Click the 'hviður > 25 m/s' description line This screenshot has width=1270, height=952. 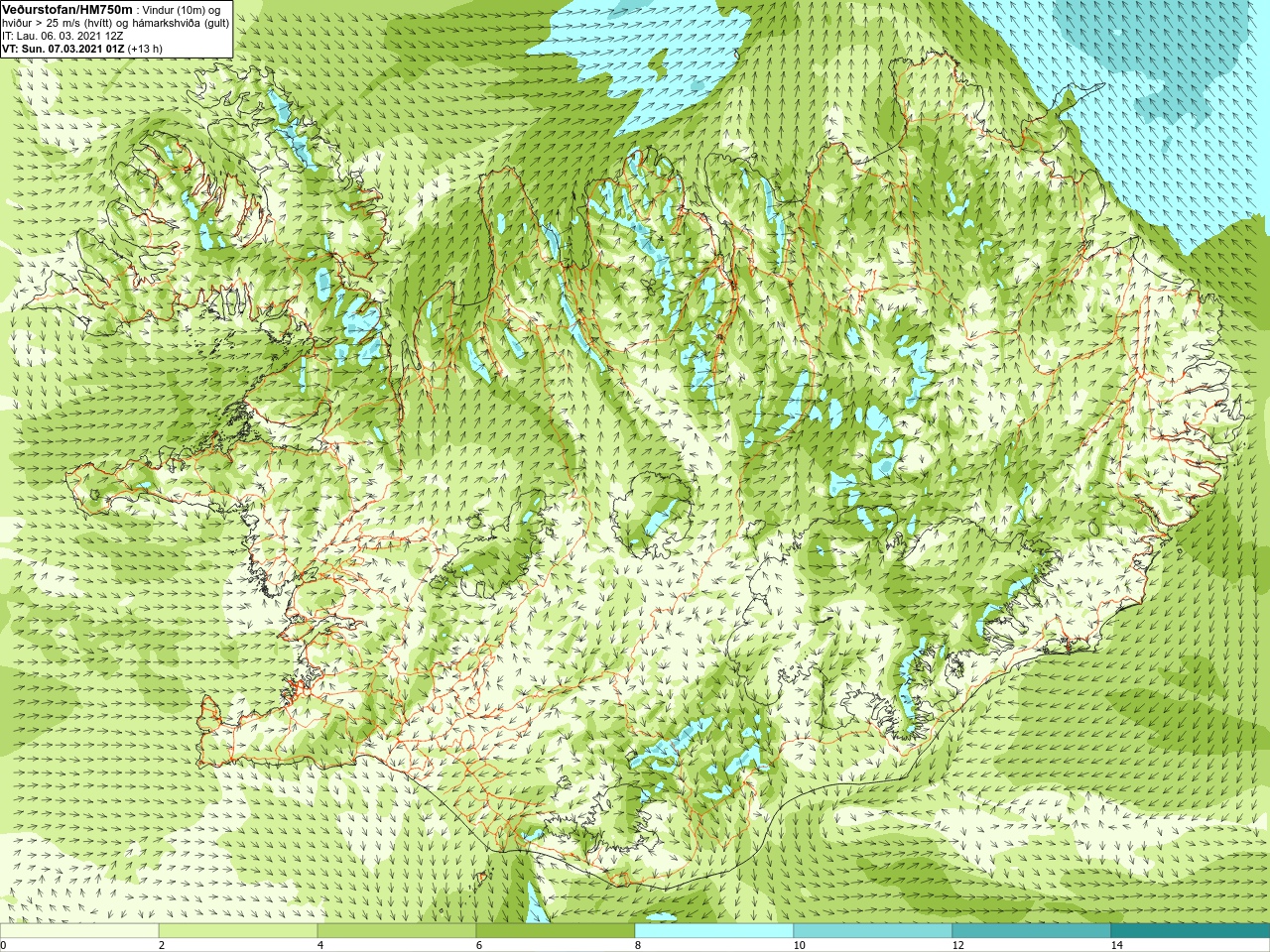116,22
